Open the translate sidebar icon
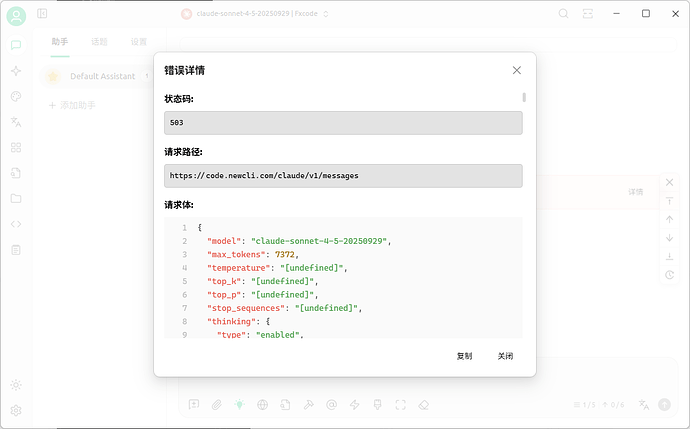This screenshot has height=429, width=690. (x=16, y=122)
